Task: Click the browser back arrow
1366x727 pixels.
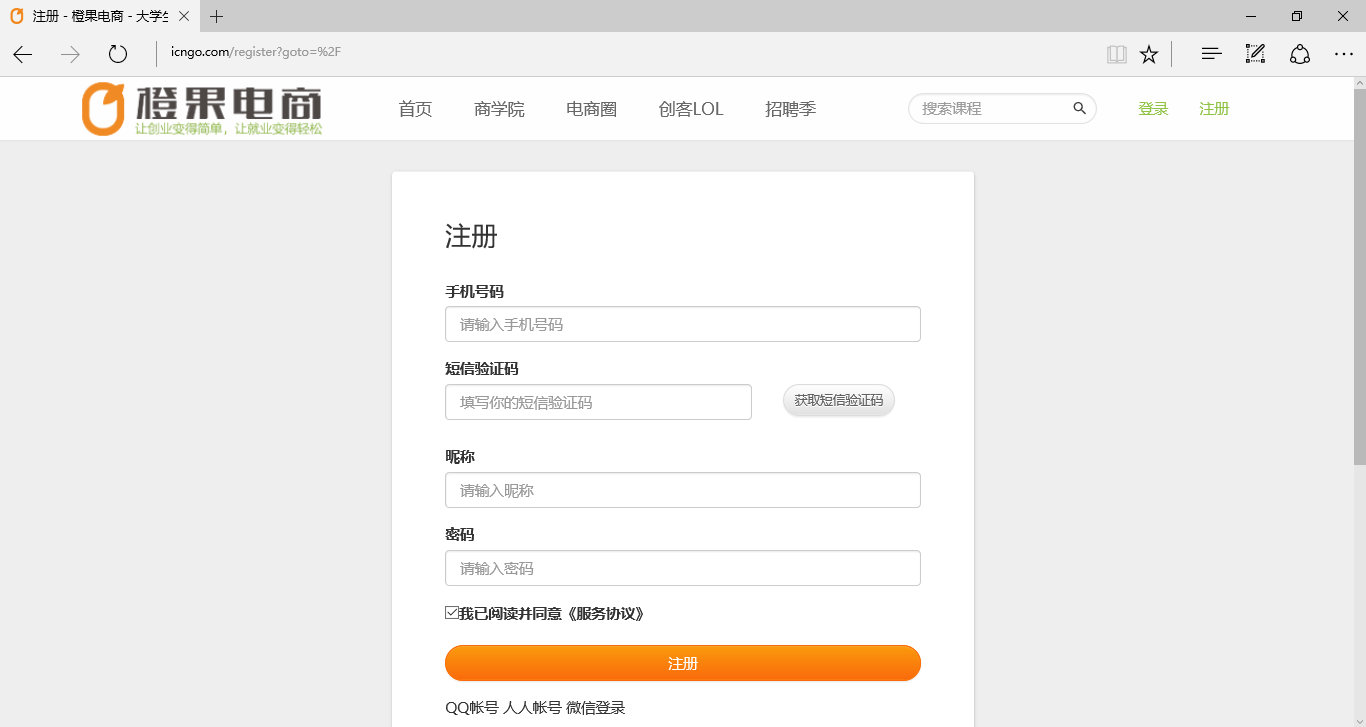Action: pyautogui.click(x=23, y=54)
